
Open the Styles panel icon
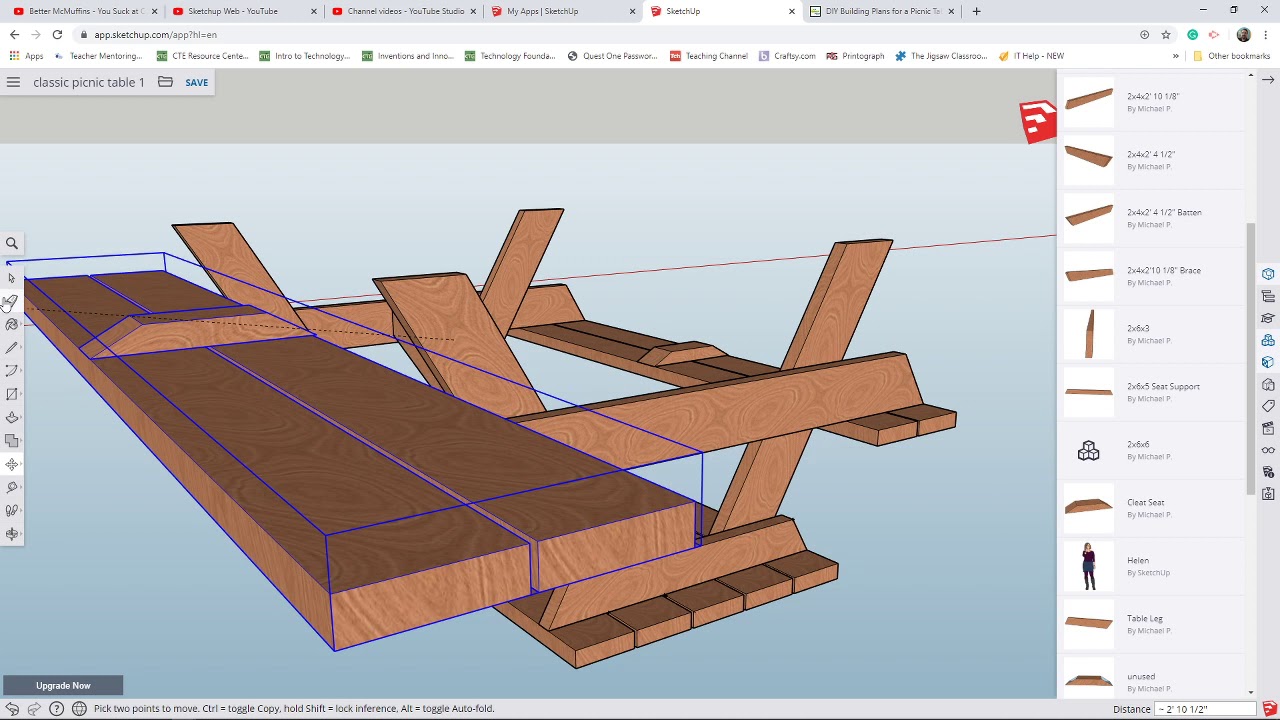(x=1268, y=384)
